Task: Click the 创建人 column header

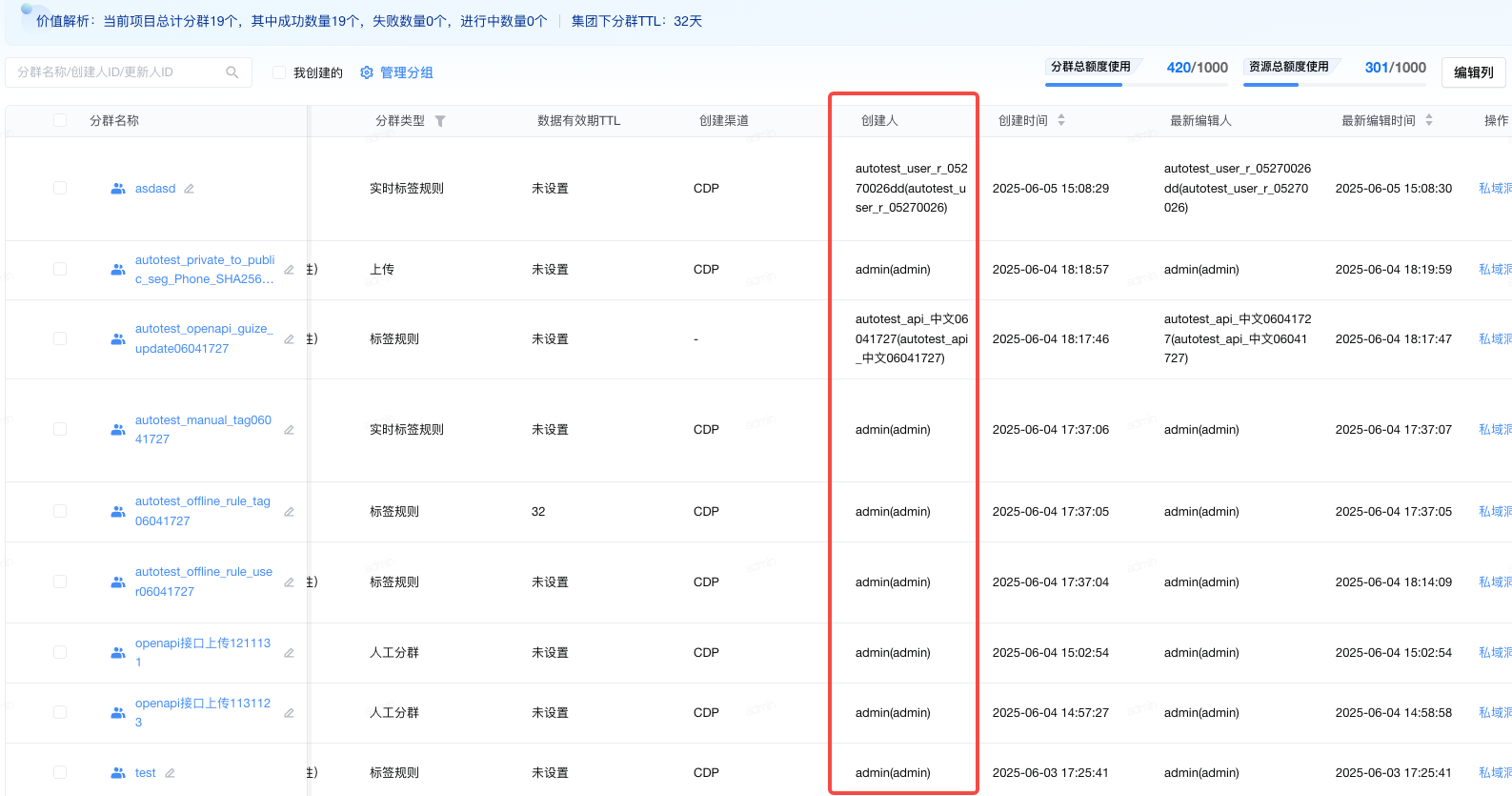Action: (x=879, y=121)
